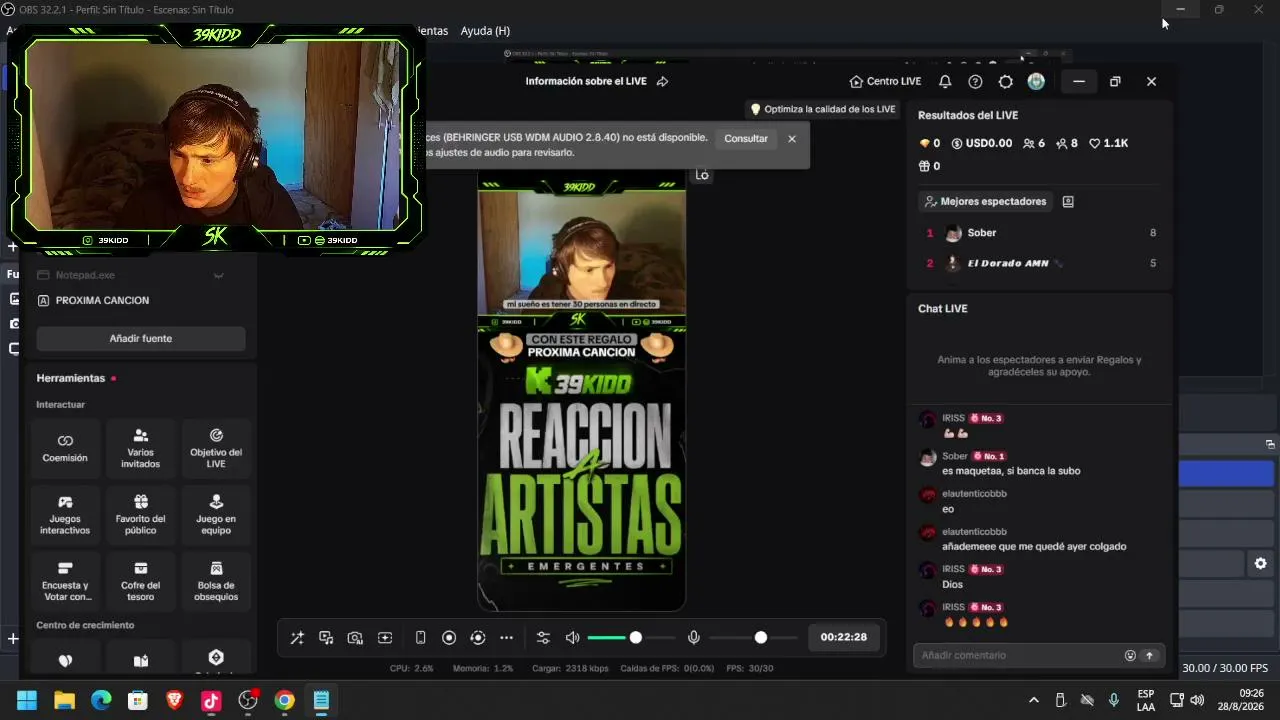Screen dimensions: 1280x720
Task: Share via Información sobre el LIVE arrow
Action: tap(662, 82)
